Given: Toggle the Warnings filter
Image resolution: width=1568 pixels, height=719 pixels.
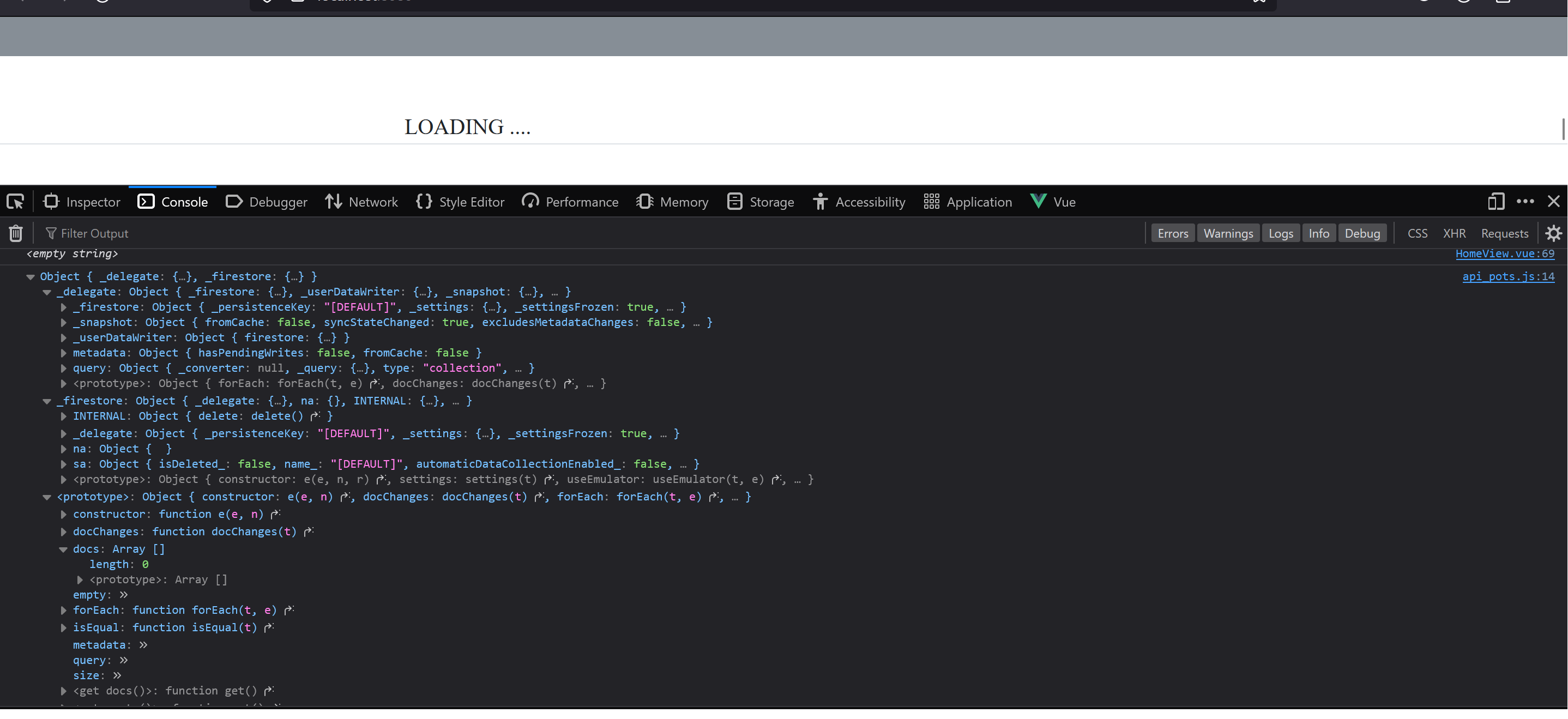Looking at the screenshot, I should pyautogui.click(x=1228, y=233).
